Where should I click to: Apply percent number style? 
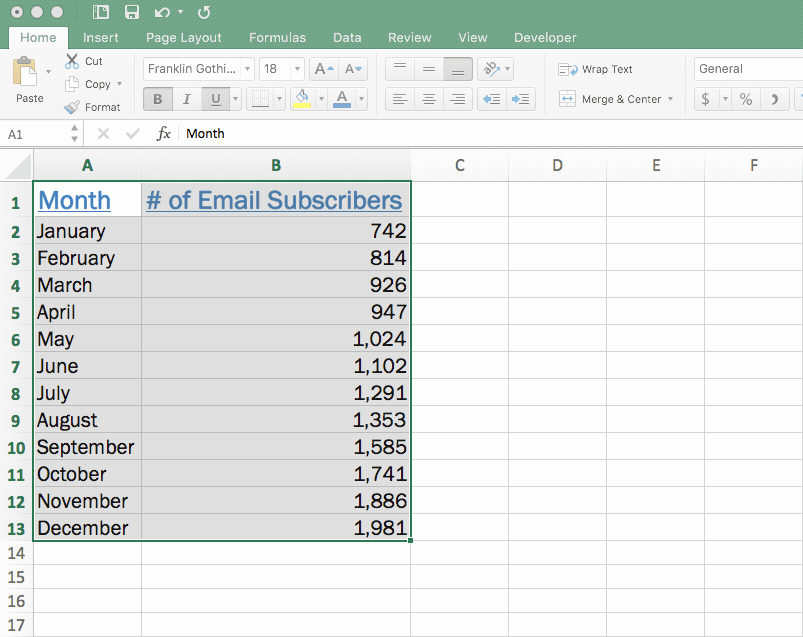(745, 99)
